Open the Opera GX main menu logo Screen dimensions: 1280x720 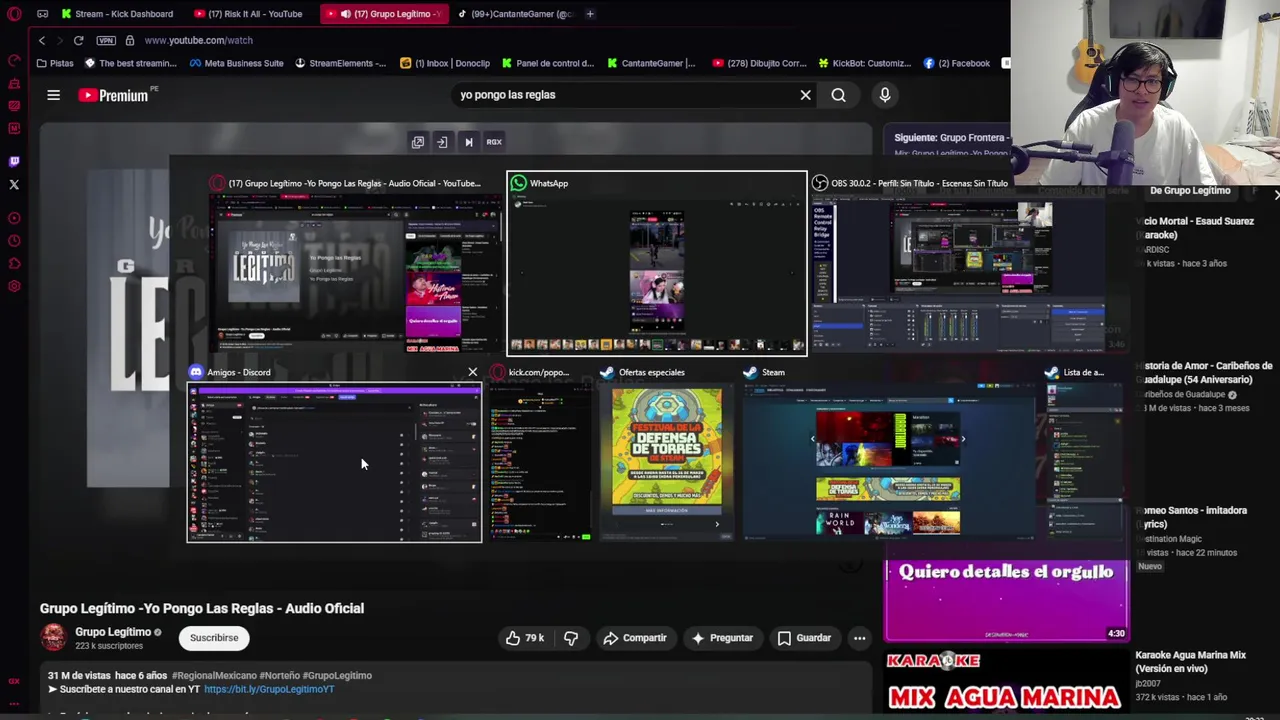coord(14,14)
